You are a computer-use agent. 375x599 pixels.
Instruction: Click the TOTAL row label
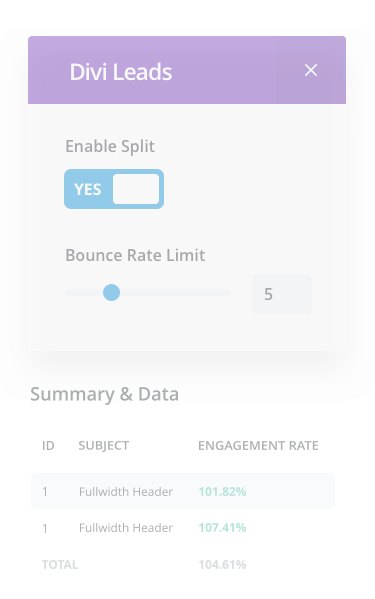pyautogui.click(x=60, y=565)
